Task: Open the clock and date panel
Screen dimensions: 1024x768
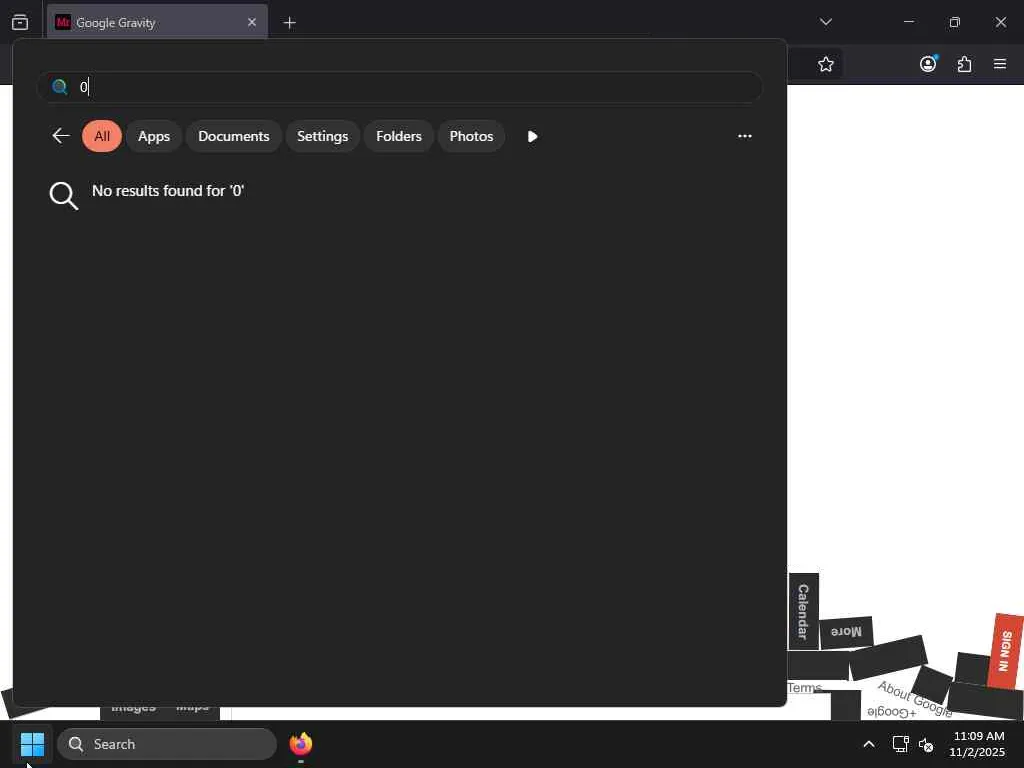Action: coord(977,744)
